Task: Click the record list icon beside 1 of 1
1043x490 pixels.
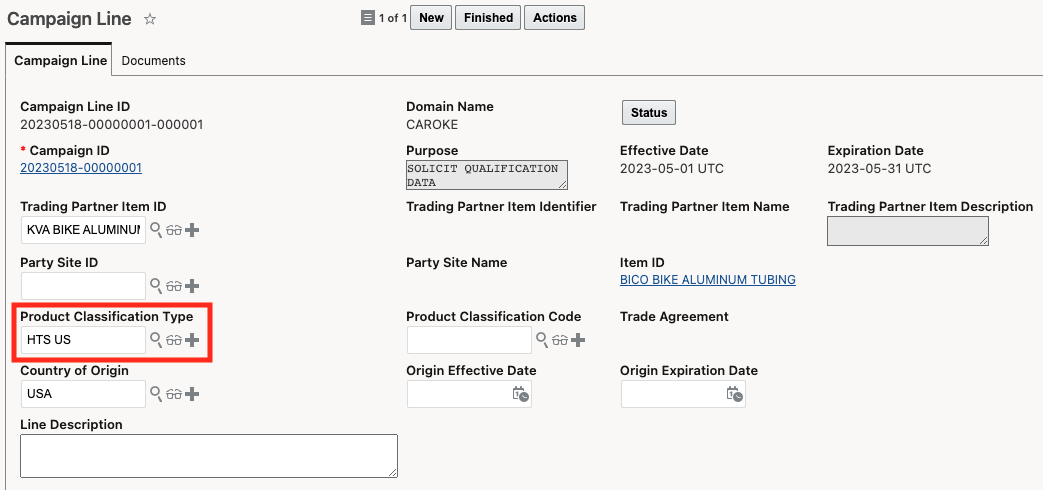Action: click(x=367, y=18)
